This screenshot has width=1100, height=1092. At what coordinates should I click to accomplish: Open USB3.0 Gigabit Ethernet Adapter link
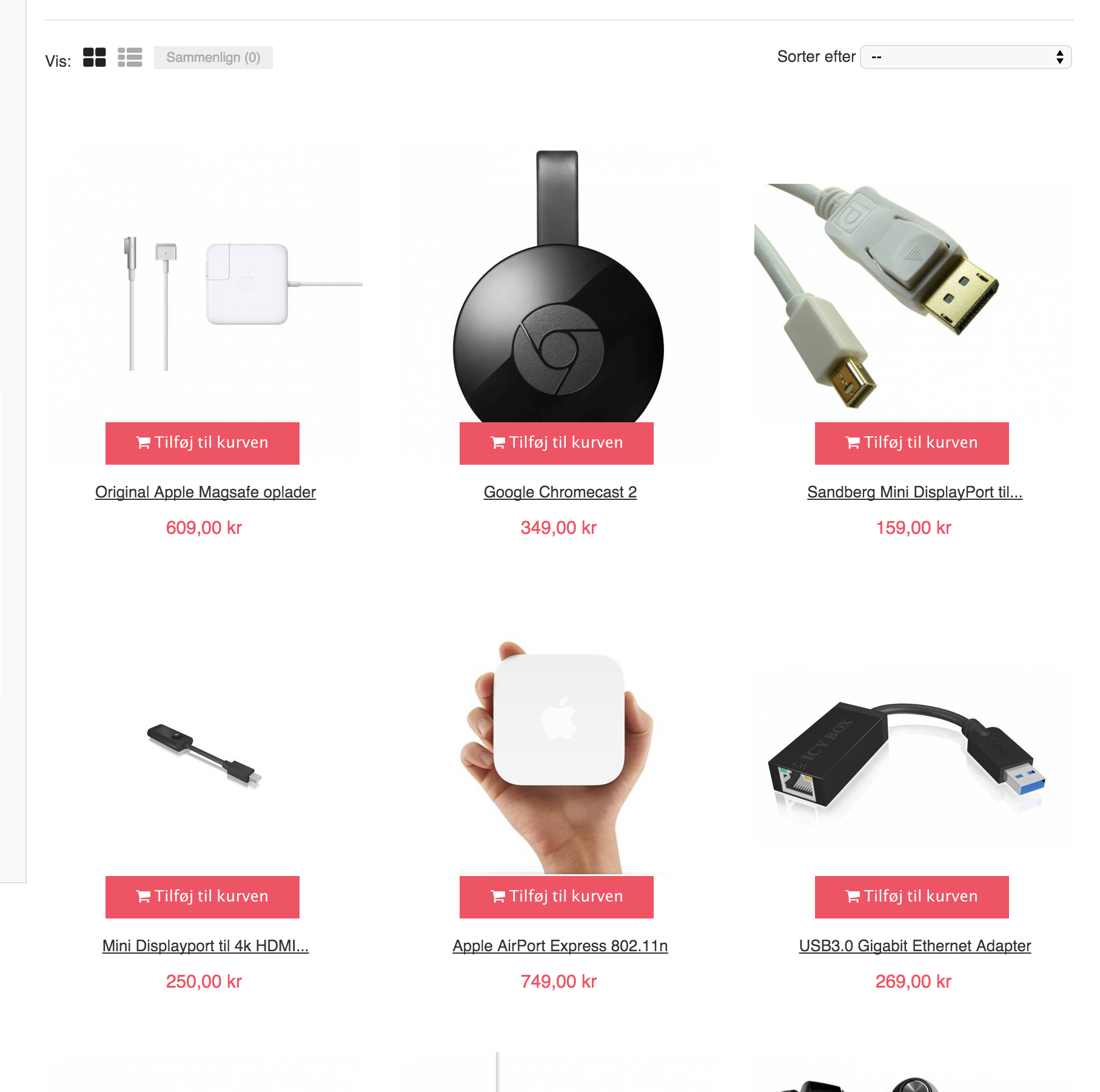tap(914, 946)
